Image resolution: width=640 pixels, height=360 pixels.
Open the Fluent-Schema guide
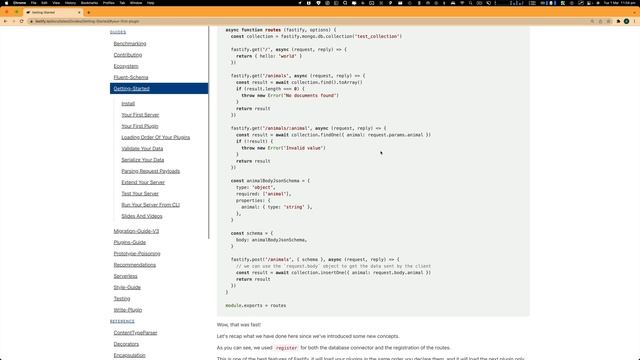click(x=131, y=77)
